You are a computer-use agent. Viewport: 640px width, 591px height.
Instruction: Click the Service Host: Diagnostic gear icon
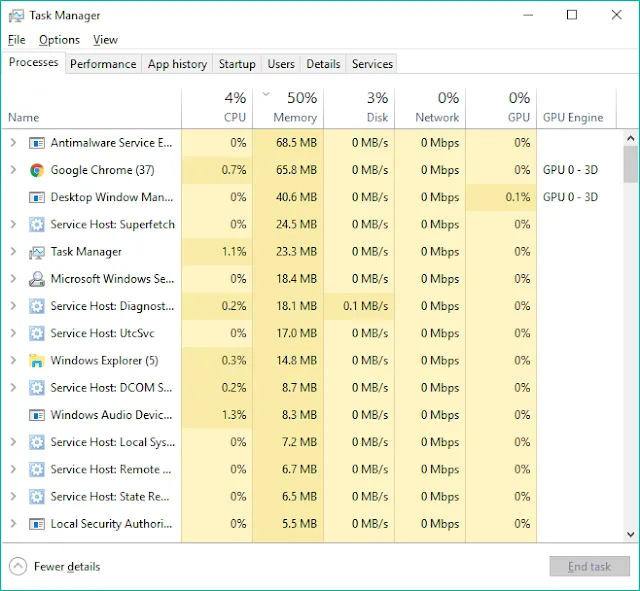tap(37, 306)
